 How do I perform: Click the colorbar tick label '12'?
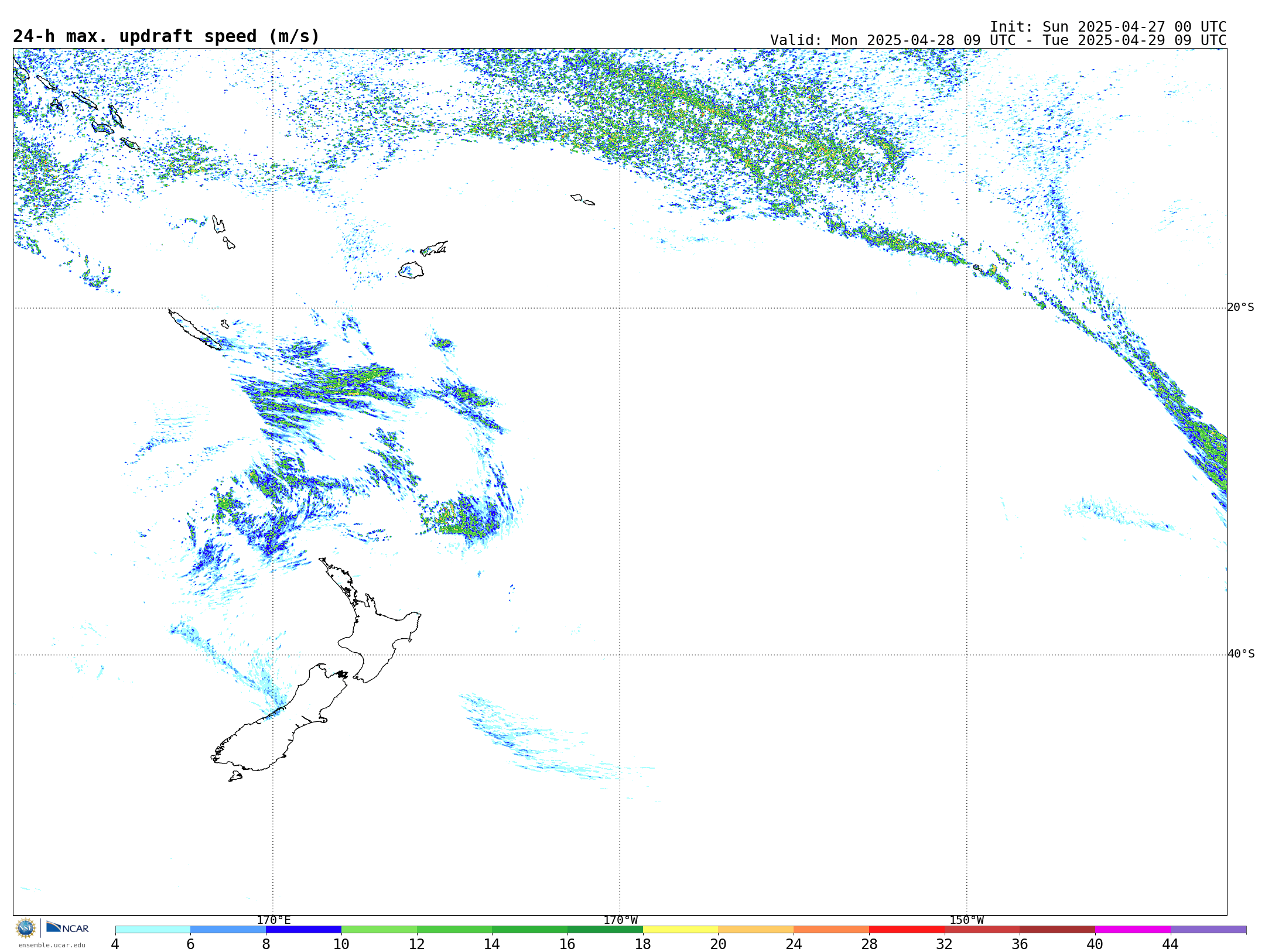coord(417,944)
